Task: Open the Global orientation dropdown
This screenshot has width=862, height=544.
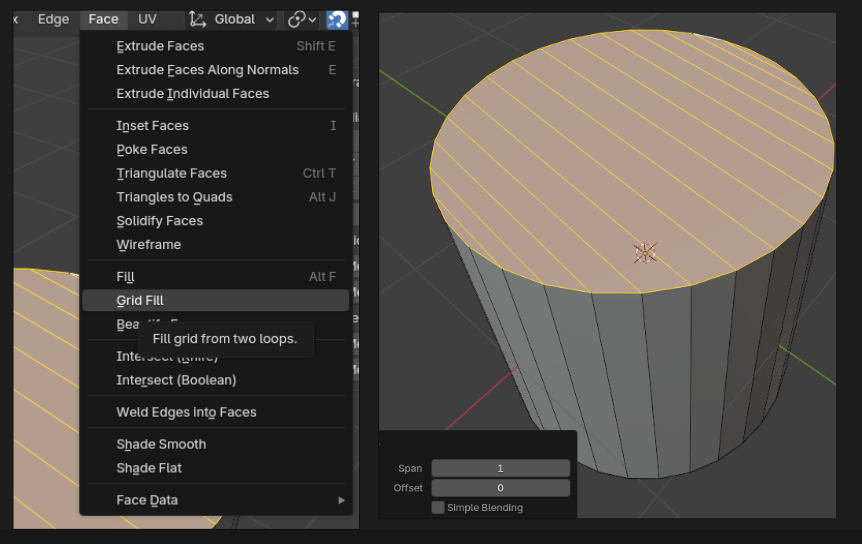Action: [243, 19]
